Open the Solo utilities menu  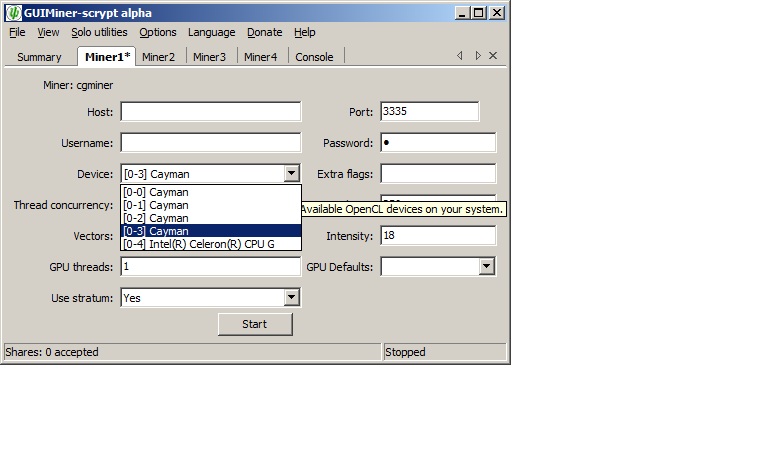(x=99, y=32)
